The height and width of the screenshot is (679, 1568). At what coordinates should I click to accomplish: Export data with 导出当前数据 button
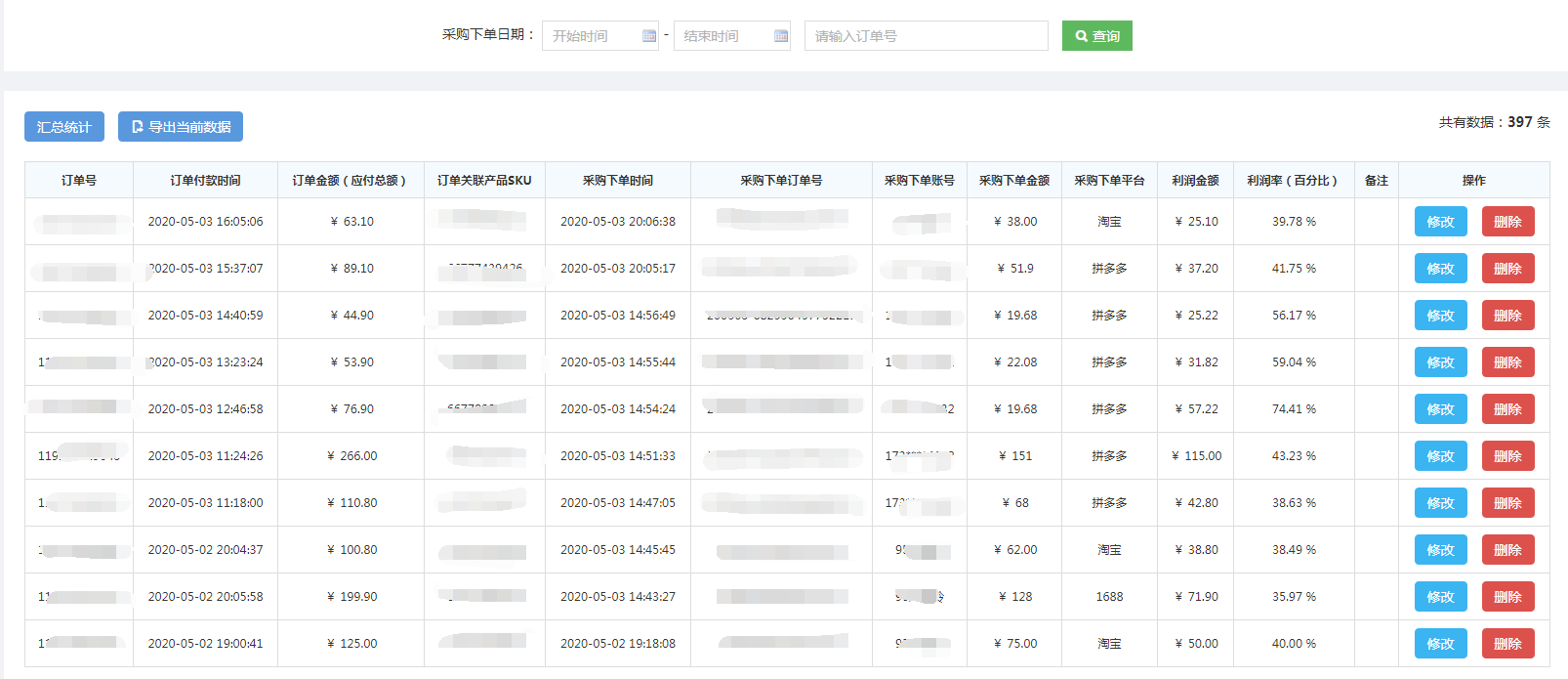click(181, 127)
